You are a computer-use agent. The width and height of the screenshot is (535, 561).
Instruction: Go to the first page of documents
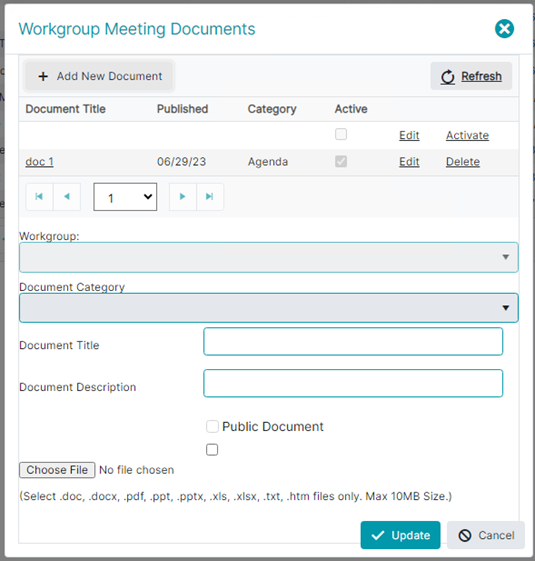[39, 196]
